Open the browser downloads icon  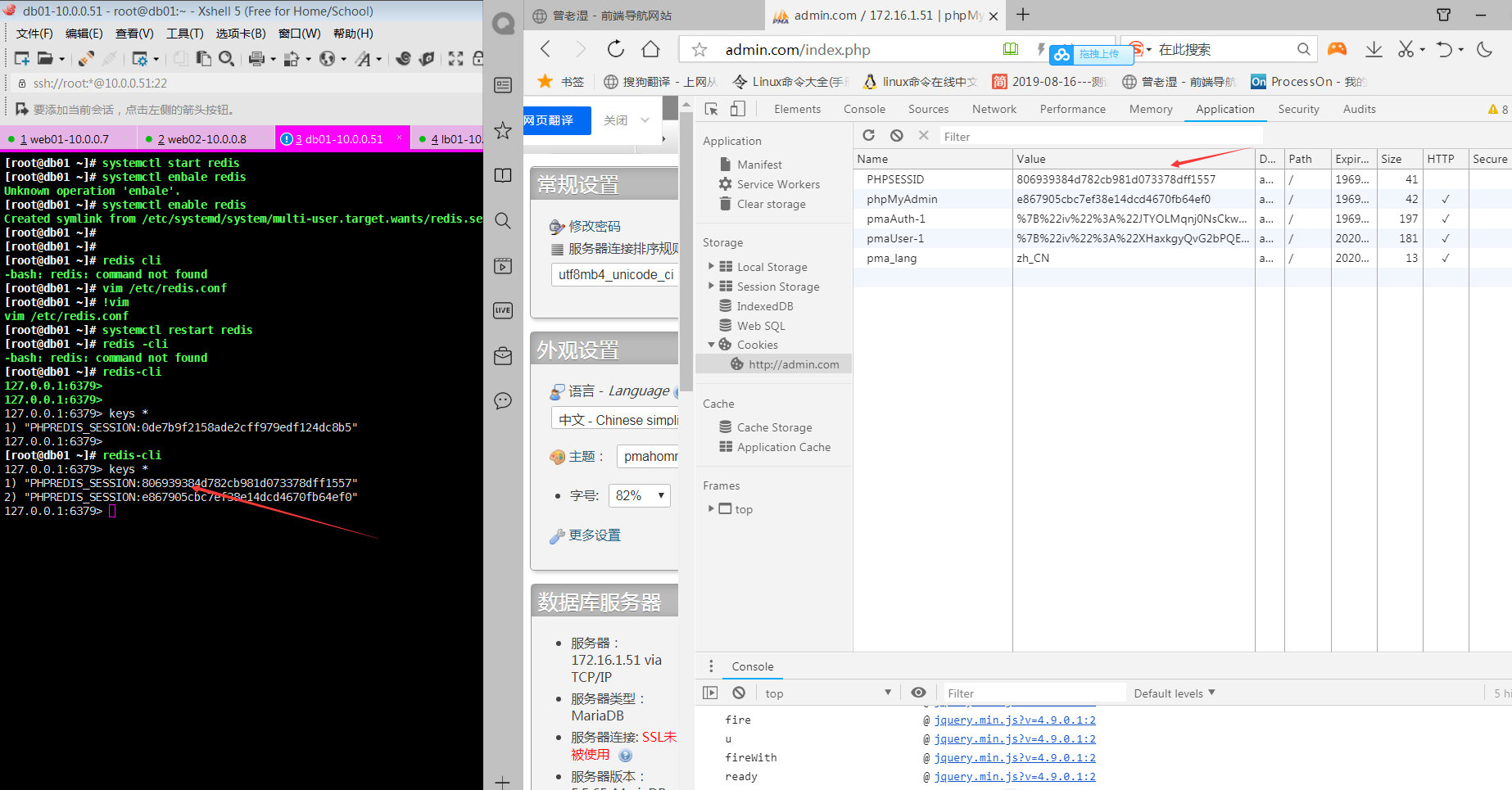(1374, 49)
